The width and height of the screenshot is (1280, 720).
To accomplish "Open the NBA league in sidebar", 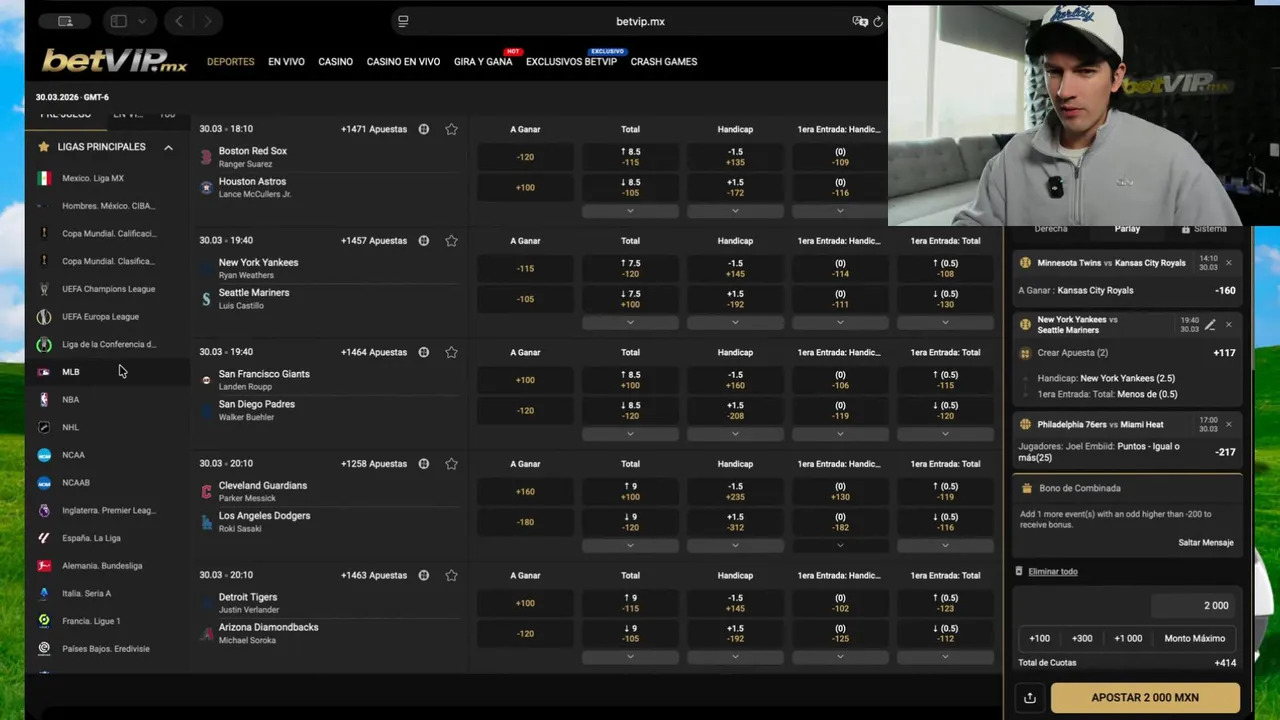I will pyautogui.click(x=70, y=400).
